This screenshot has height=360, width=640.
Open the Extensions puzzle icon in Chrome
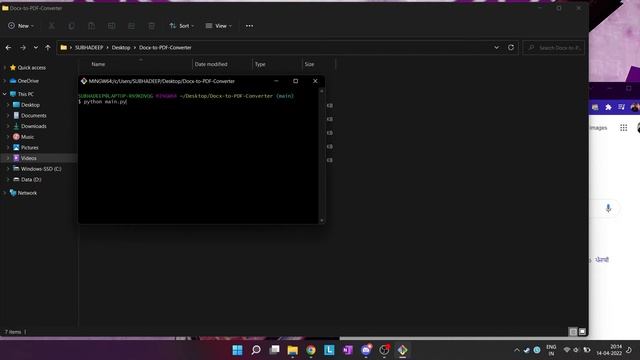pyautogui.click(x=608, y=107)
